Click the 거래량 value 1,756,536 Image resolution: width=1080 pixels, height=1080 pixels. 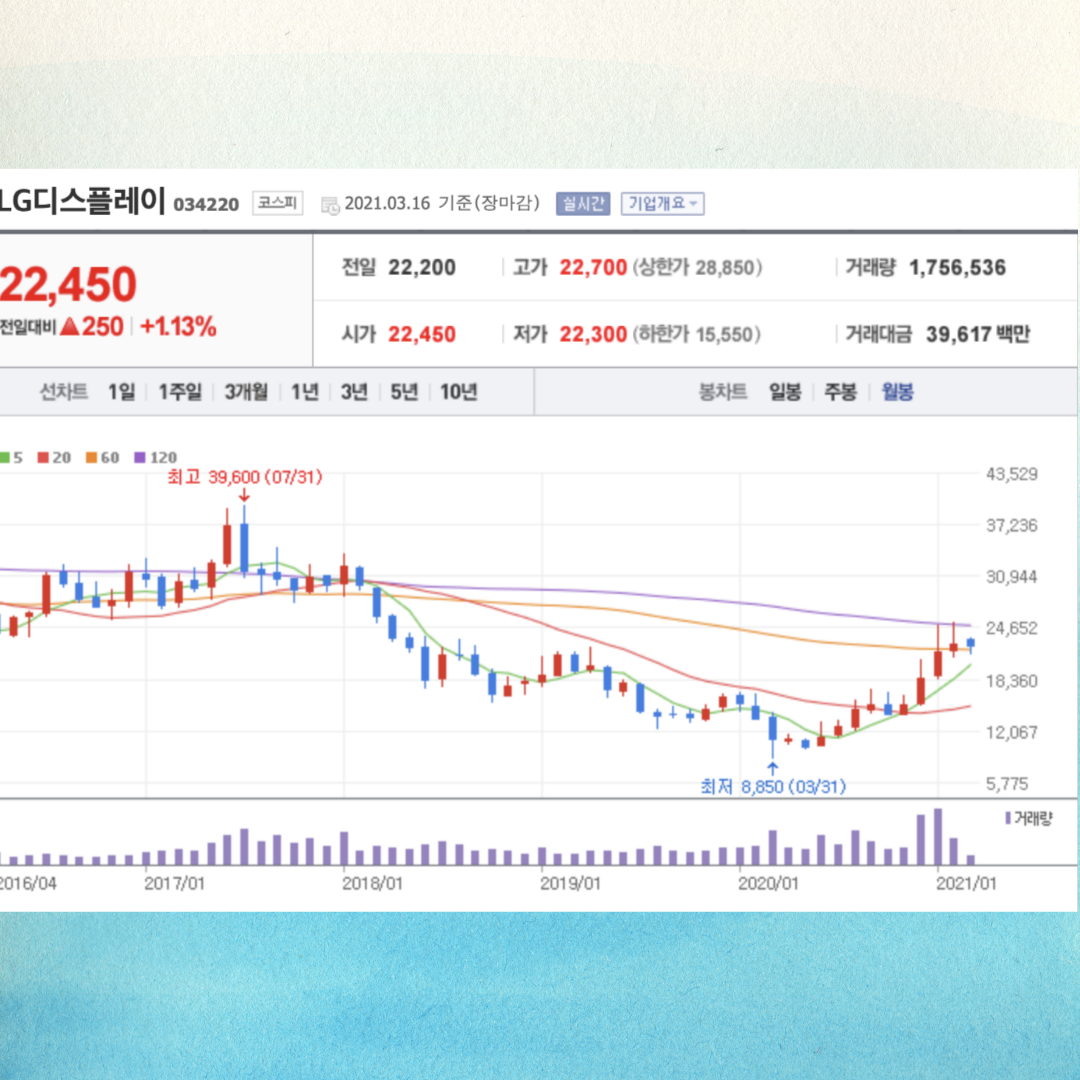[x=957, y=267]
